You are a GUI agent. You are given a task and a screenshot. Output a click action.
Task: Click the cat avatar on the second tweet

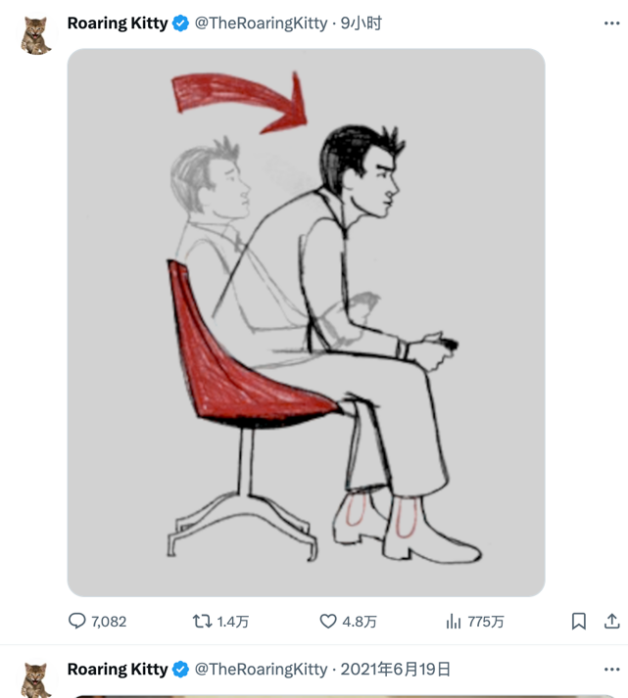[36, 680]
